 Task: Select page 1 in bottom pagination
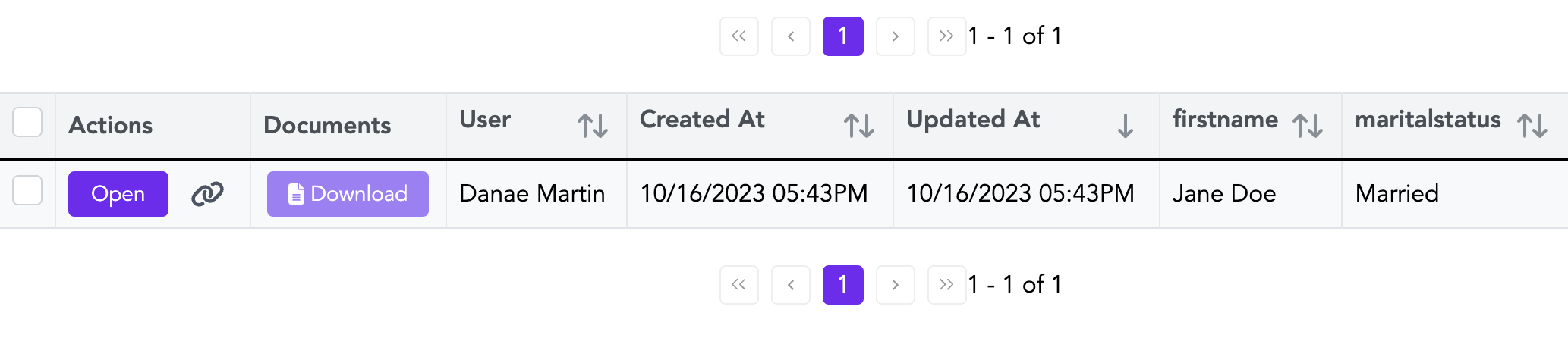tap(842, 285)
